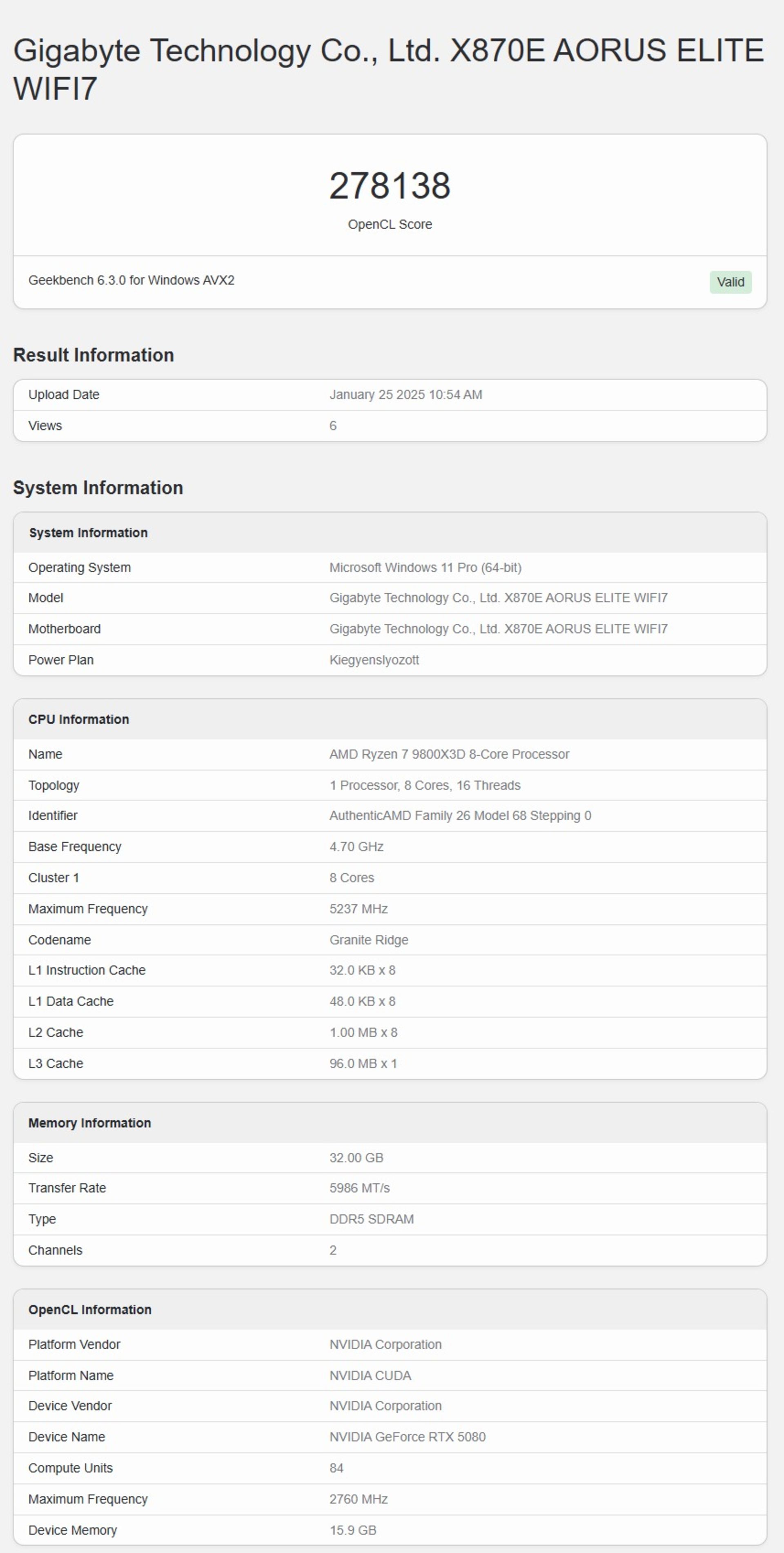Image resolution: width=784 pixels, height=1553 pixels.
Task: Click the Microsoft Windows 11 Pro value
Action: pyautogui.click(x=425, y=568)
